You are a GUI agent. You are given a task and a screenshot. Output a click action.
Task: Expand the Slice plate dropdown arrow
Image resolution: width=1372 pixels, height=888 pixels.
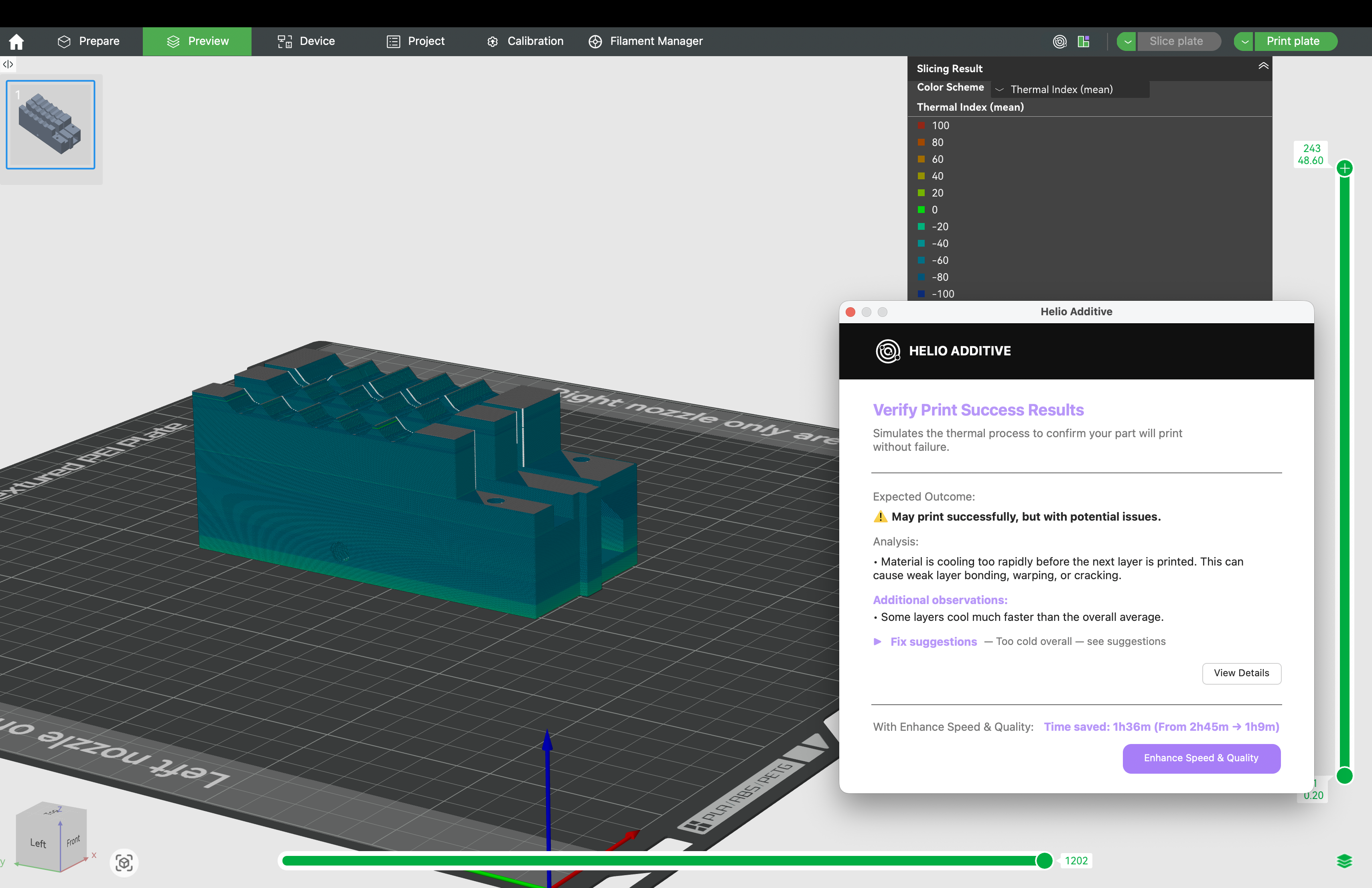coord(1127,41)
